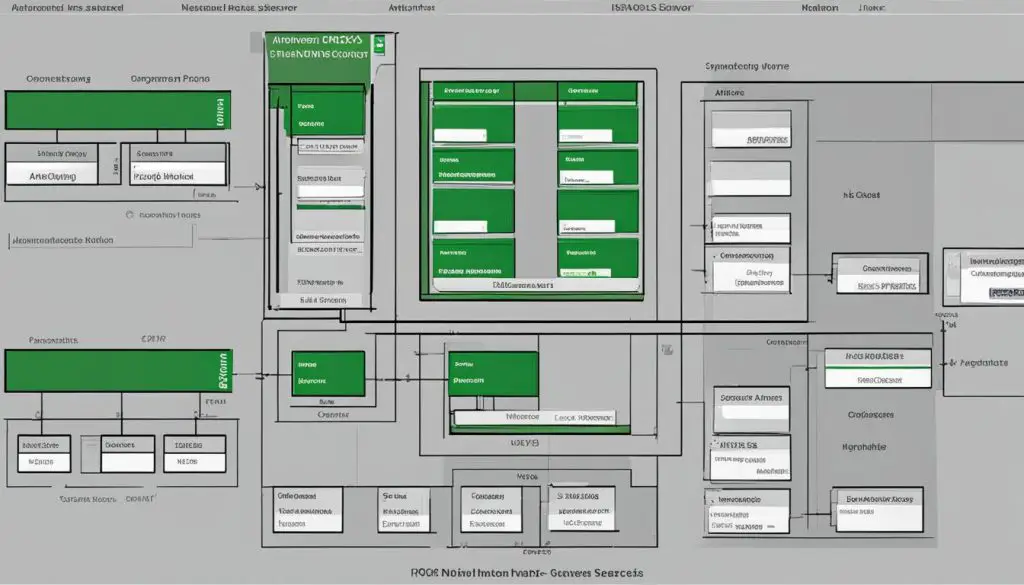Expand the dropdown field below the 'Subclass' label

(x=330, y=189)
